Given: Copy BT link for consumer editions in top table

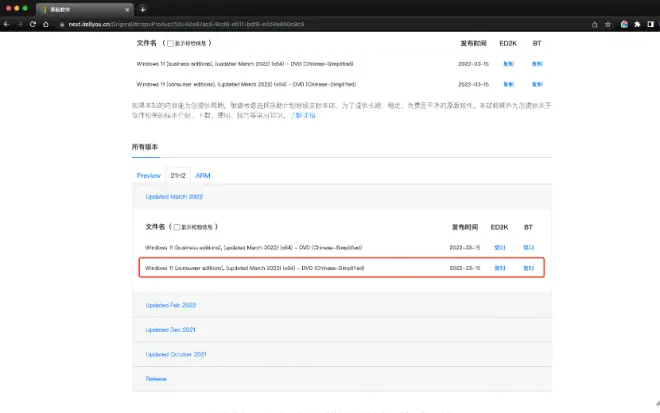Looking at the screenshot, I should pos(537,84).
